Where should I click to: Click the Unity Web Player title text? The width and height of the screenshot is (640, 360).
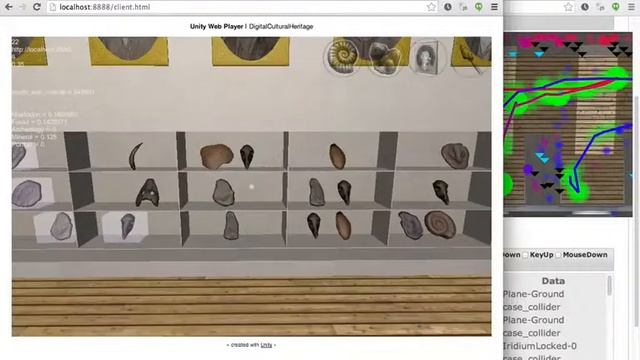point(216,26)
